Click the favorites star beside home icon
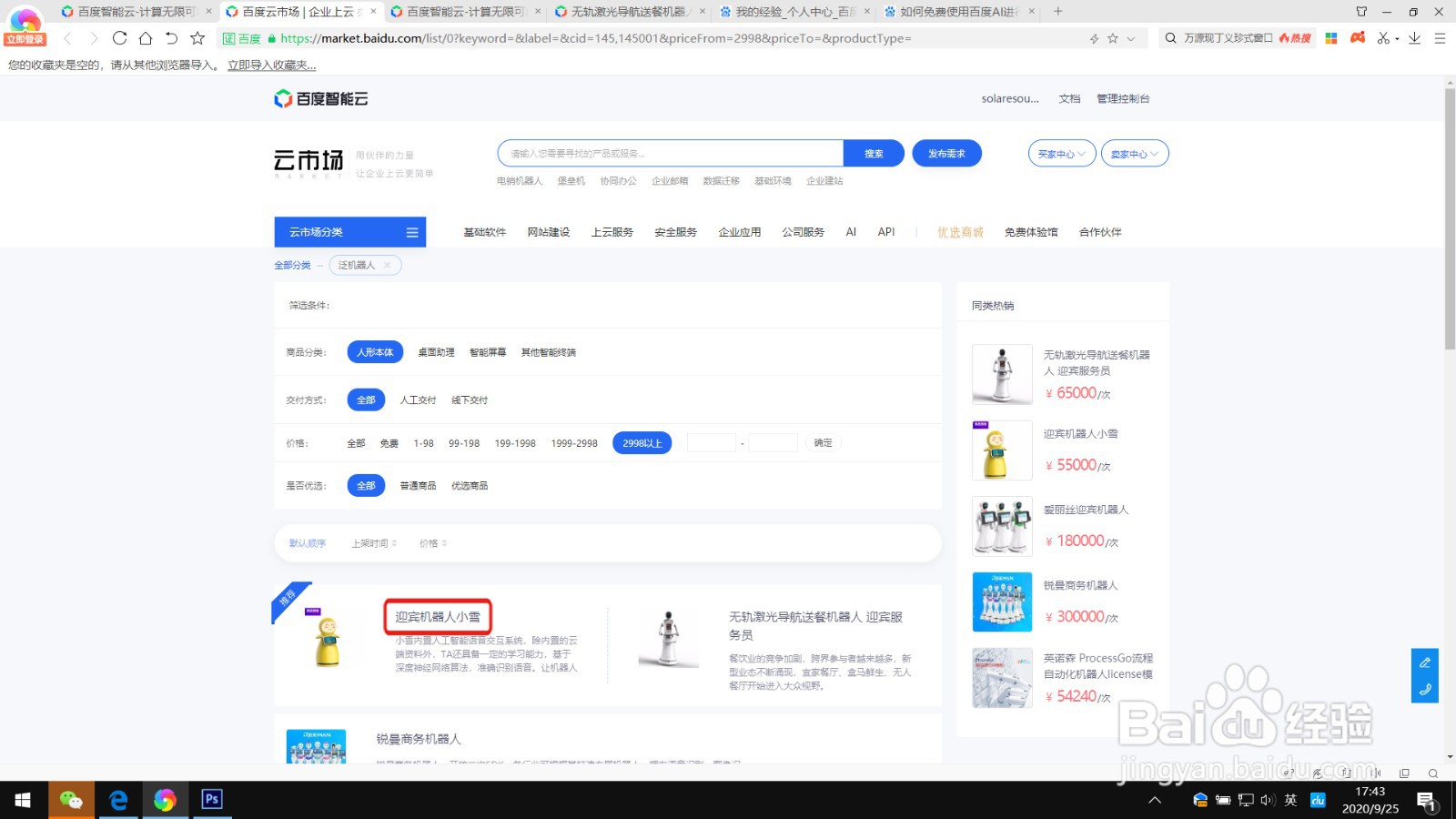Image resolution: width=1456 pixels, height=819 pixels. [197, 38]
